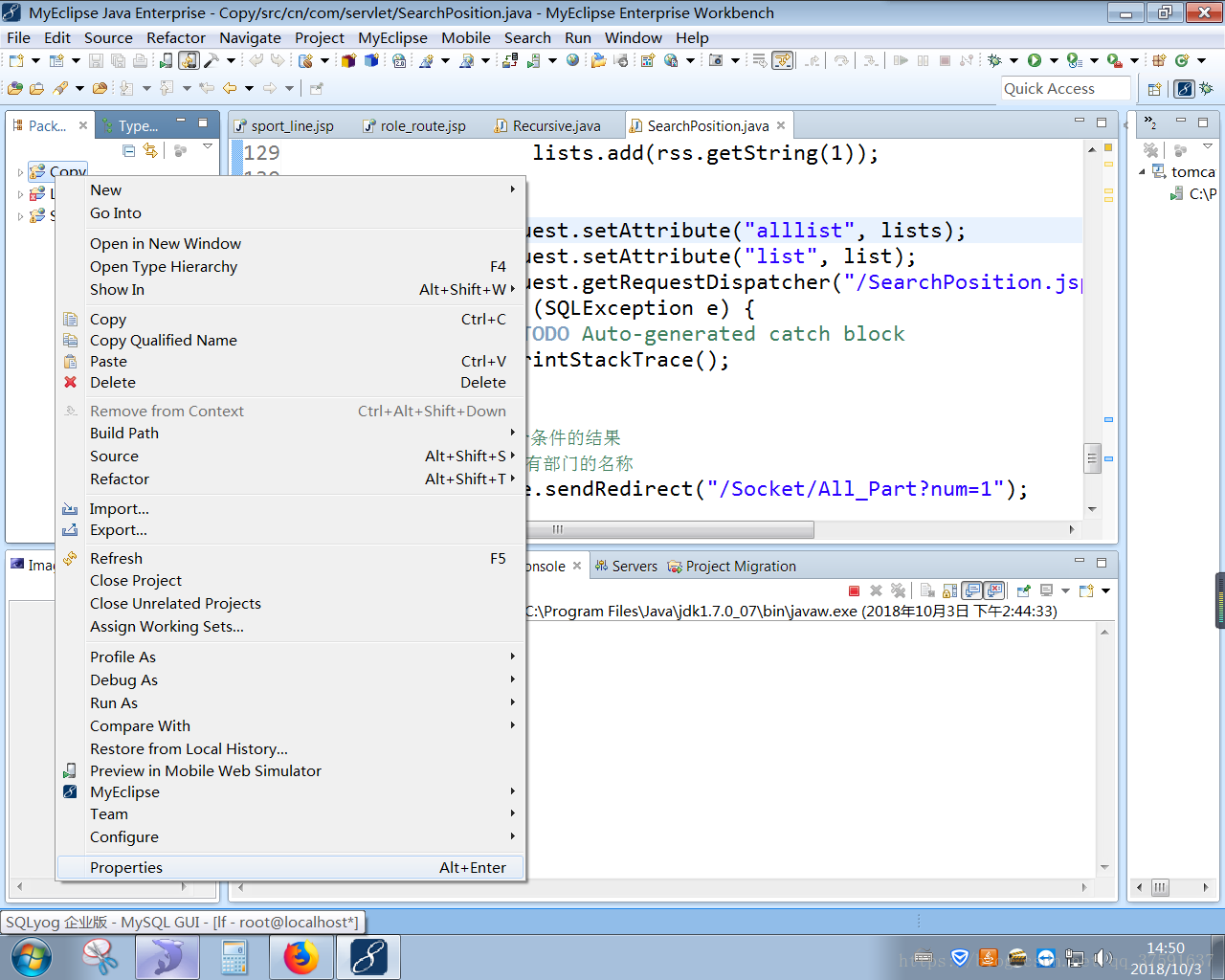The width and height of the screenshot is (1225, 980).
Task: Click the red Terminate console icon
Action: point(854,590)
